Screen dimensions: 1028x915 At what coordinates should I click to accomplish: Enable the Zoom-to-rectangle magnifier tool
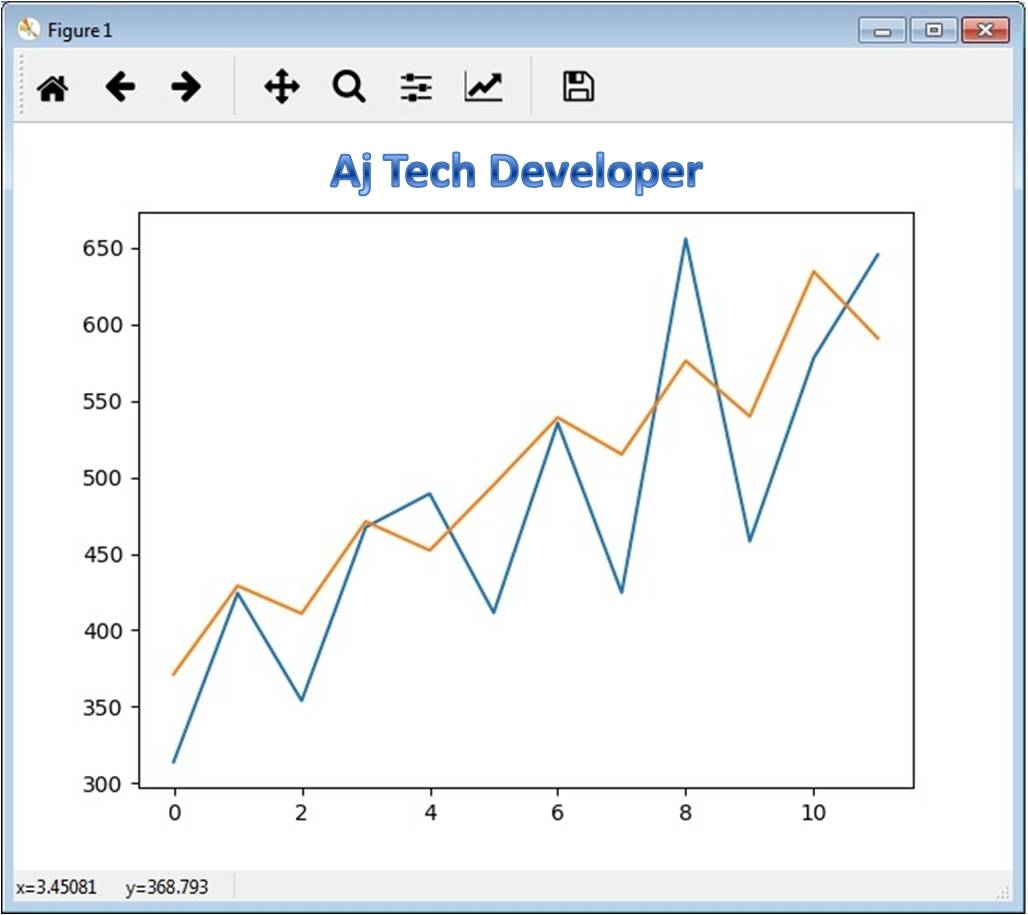pyautogui.click(x=347, y=87)
